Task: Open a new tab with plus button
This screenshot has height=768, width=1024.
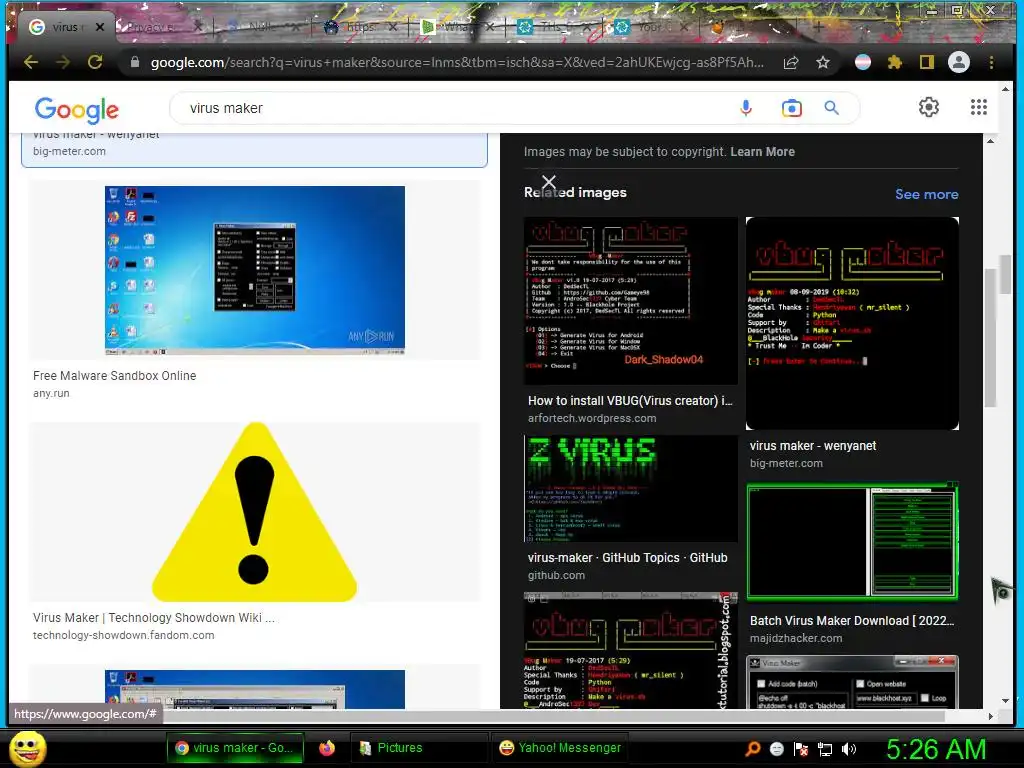Action: [818, 27]
